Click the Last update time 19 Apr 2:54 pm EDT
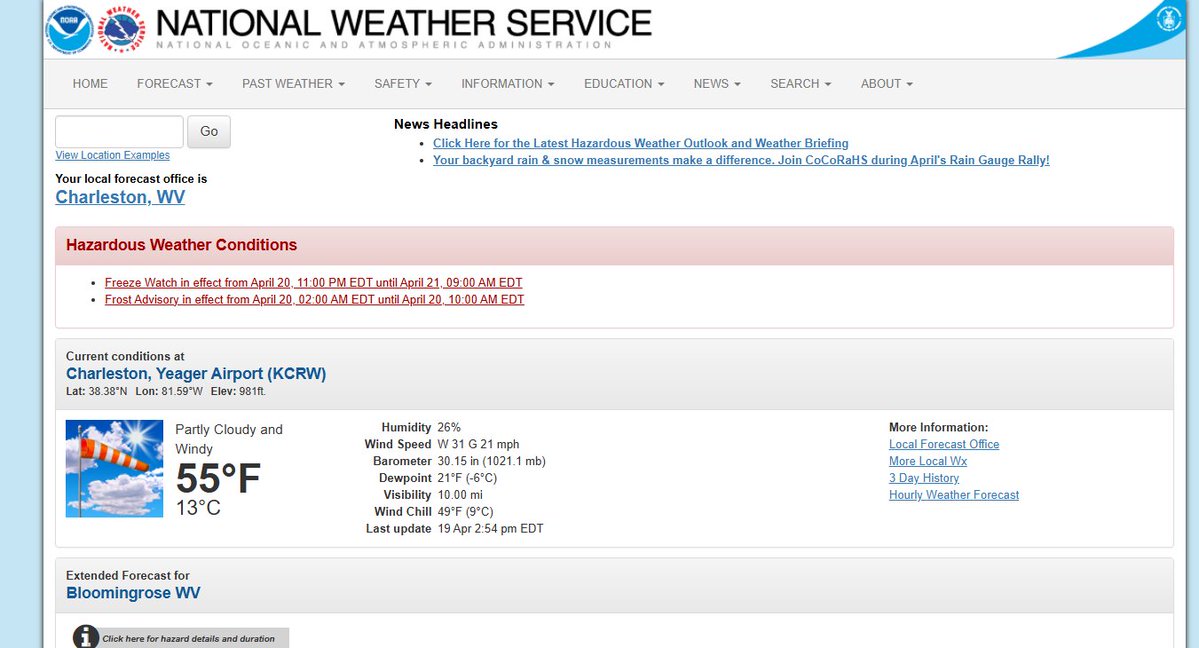The width and height of the screenshot is (1199, 648). tap(490, 528)
